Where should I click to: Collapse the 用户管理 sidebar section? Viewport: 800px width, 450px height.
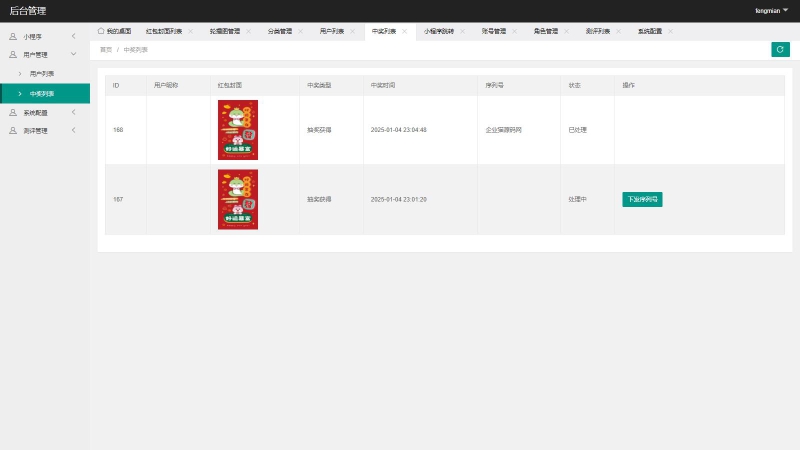click(73, 54)
